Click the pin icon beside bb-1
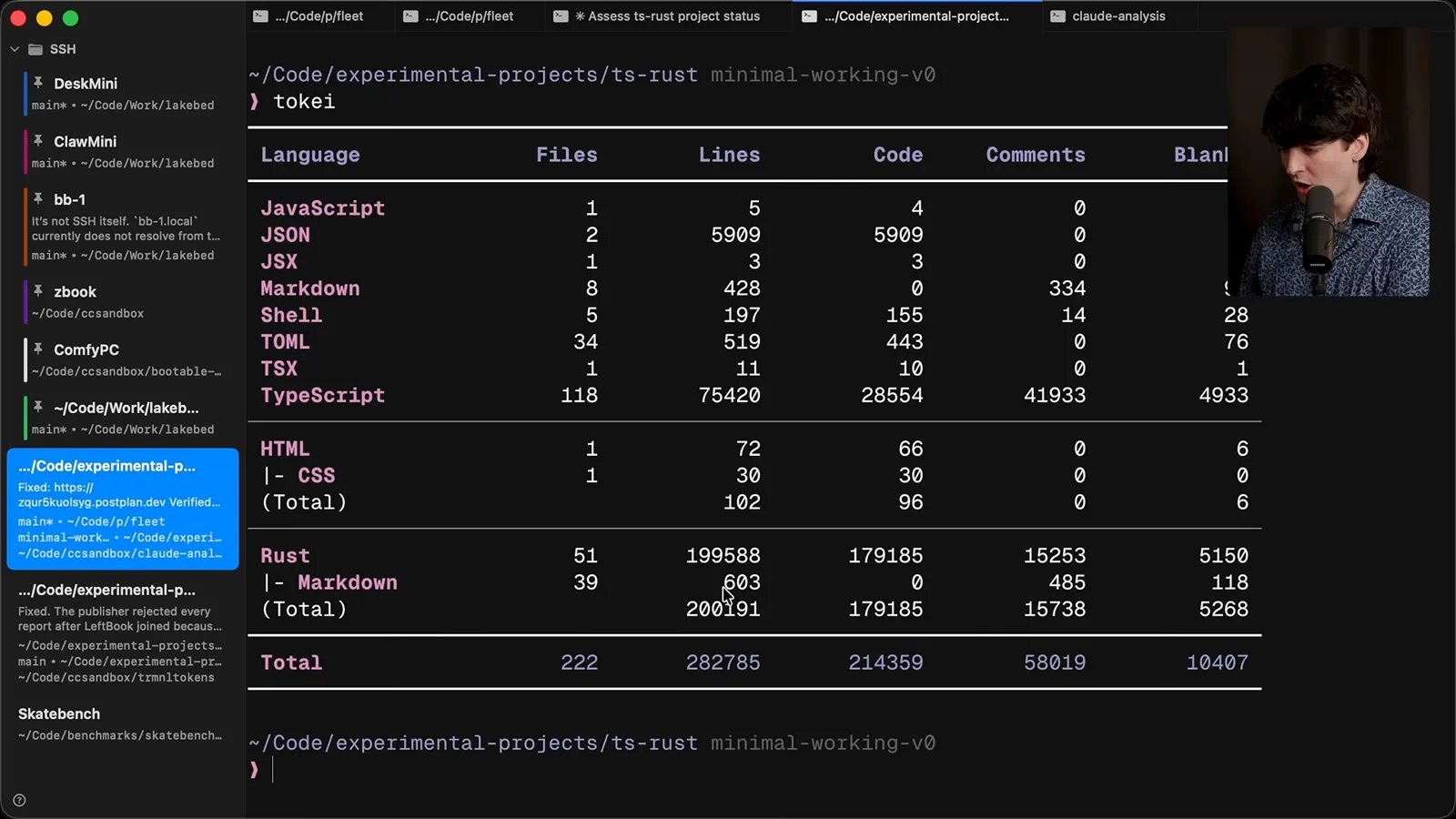Screen dimensions: 1456x819 click(x=38, y=198)
